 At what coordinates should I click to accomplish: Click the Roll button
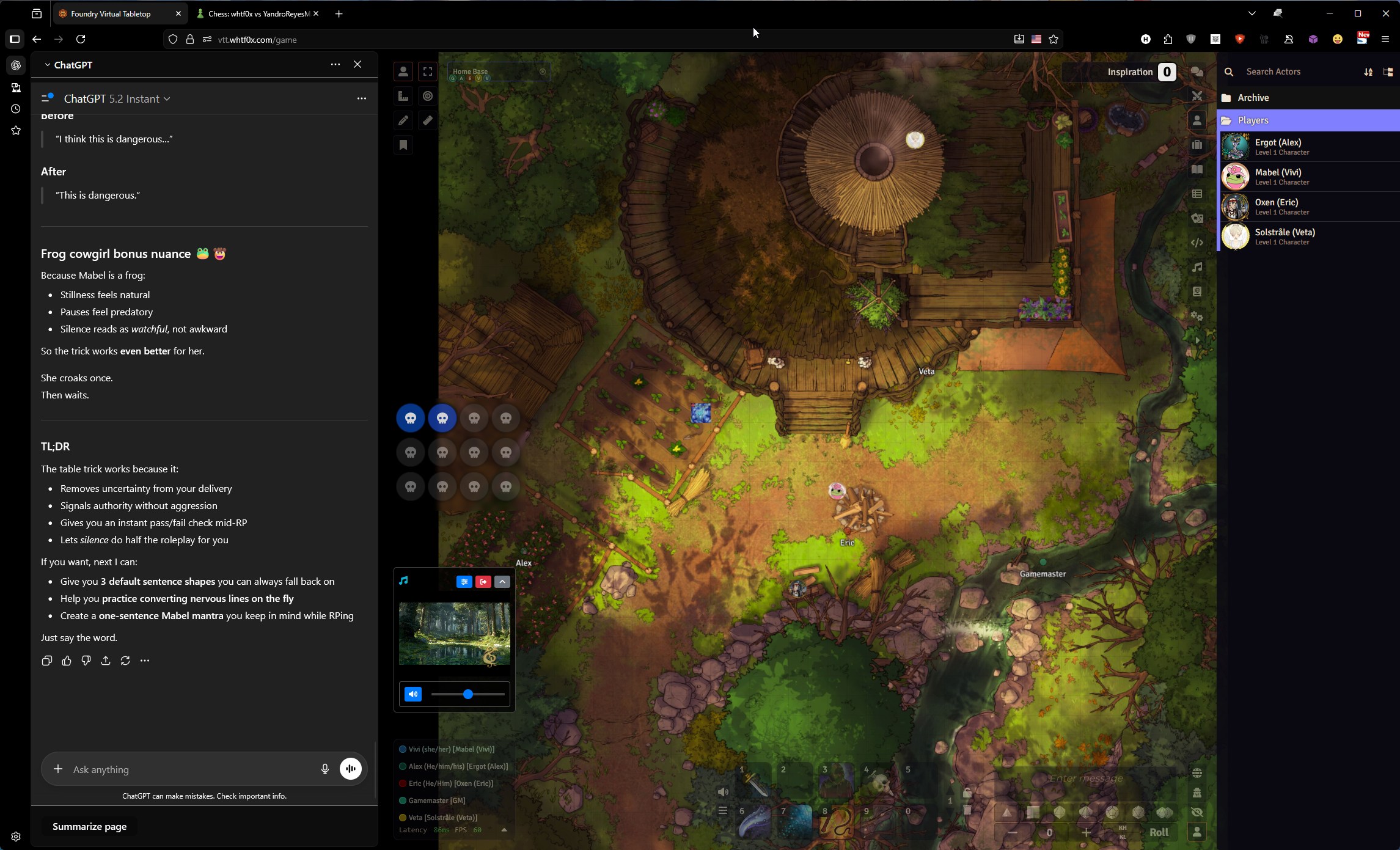coord(1159,832)
